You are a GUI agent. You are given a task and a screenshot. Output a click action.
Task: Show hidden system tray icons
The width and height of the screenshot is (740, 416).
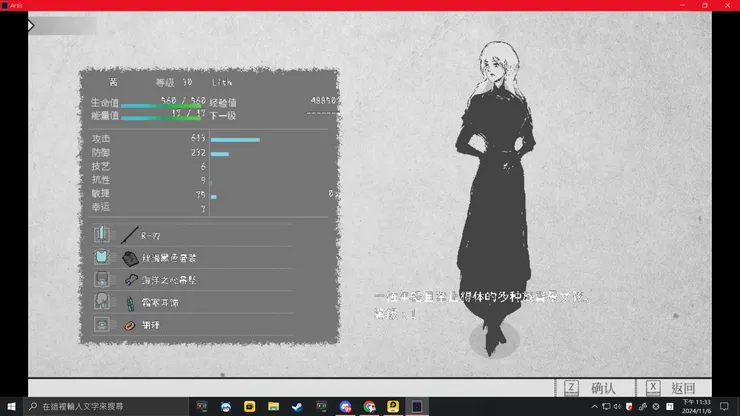tap(594, 406)
